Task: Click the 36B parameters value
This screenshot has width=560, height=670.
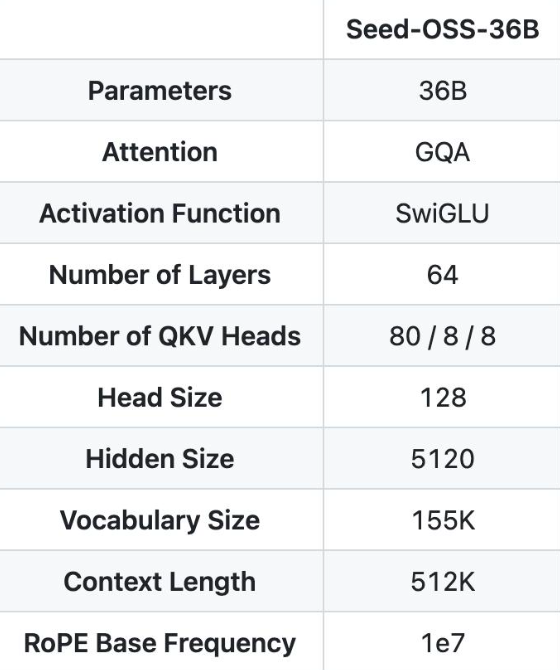Action: tap(443, 91)
